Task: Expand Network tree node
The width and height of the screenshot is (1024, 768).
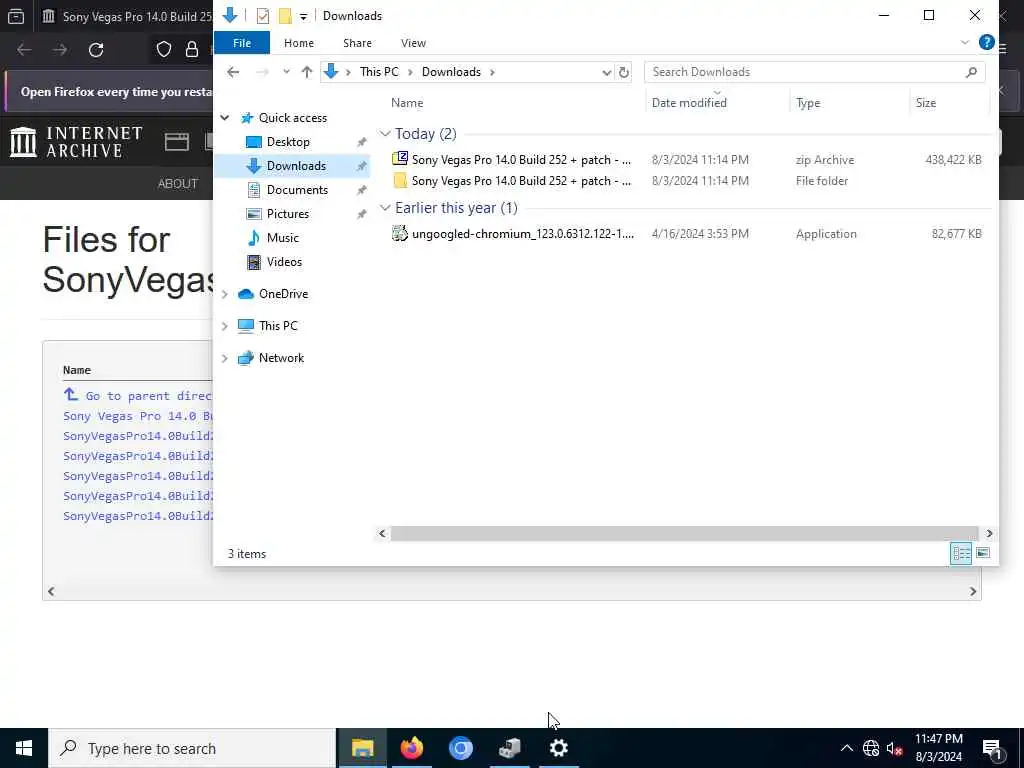Action: click(x=225, y=358)
